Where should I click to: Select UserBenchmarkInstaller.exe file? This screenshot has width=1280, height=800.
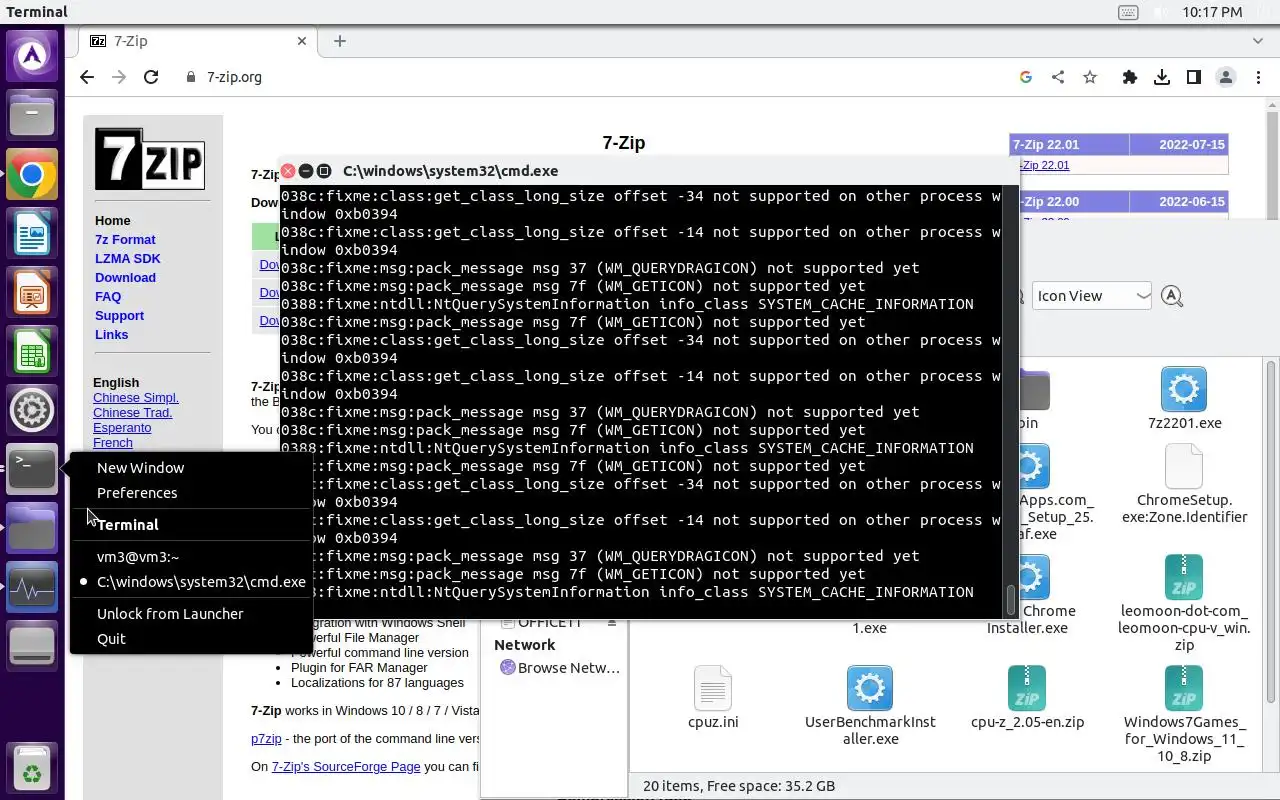870,706
